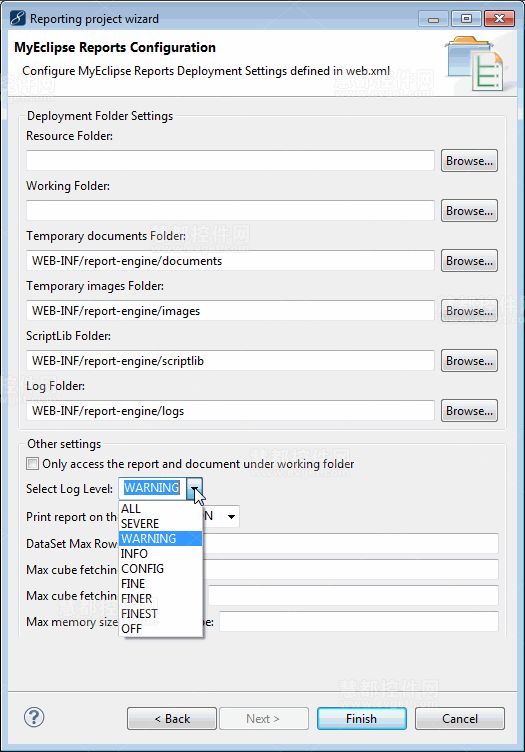
Task: Click the Temporary images Folder path field
Action: pos(230,311)
